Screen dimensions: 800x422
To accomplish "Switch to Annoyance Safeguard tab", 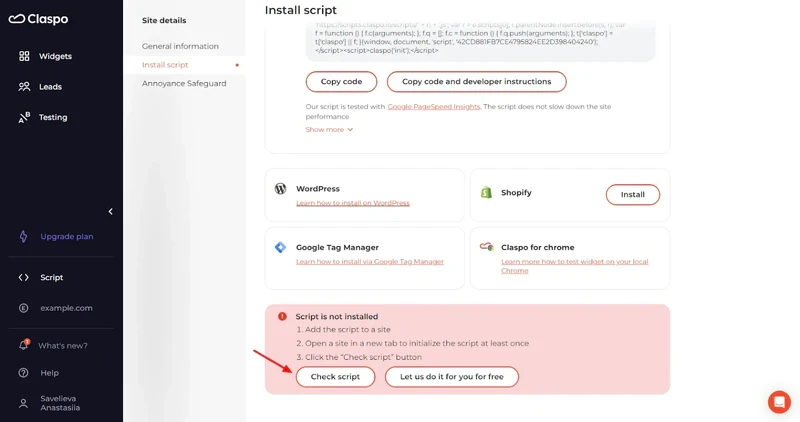I will 184,83.
